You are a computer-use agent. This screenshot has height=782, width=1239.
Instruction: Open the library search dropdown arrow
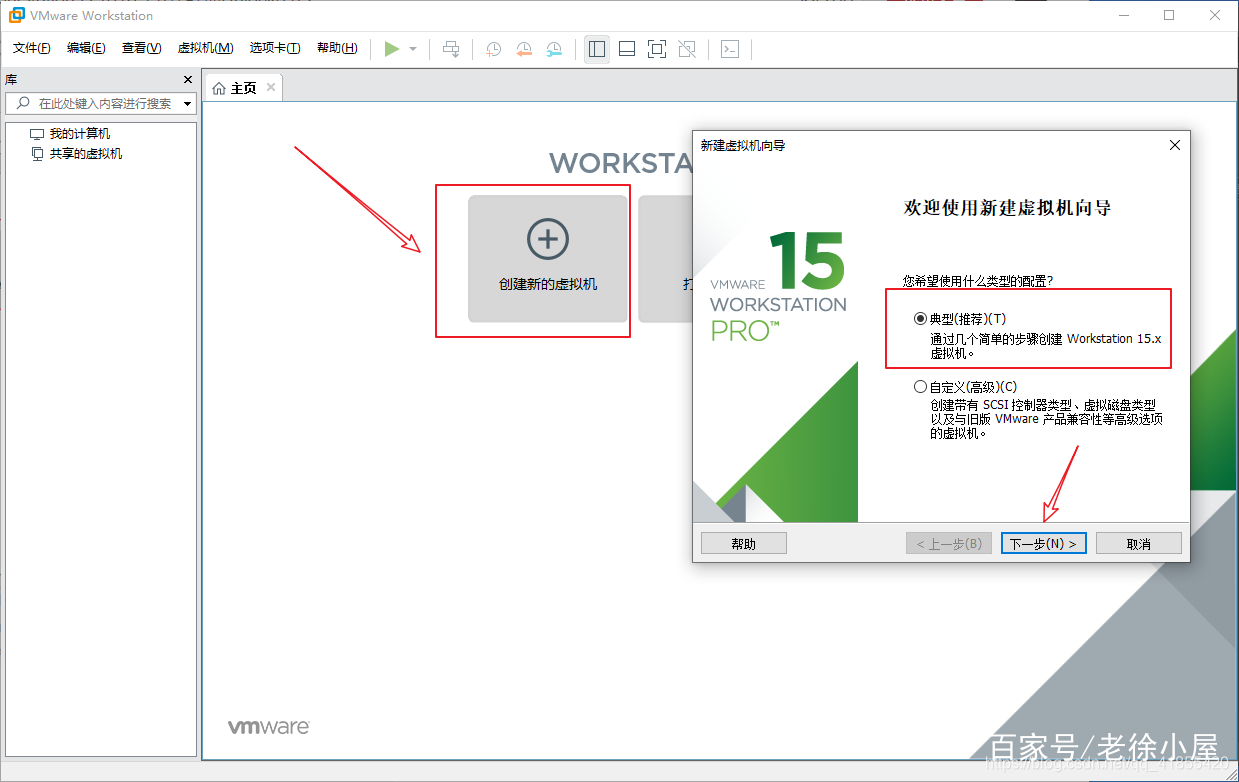pos(187,104)
